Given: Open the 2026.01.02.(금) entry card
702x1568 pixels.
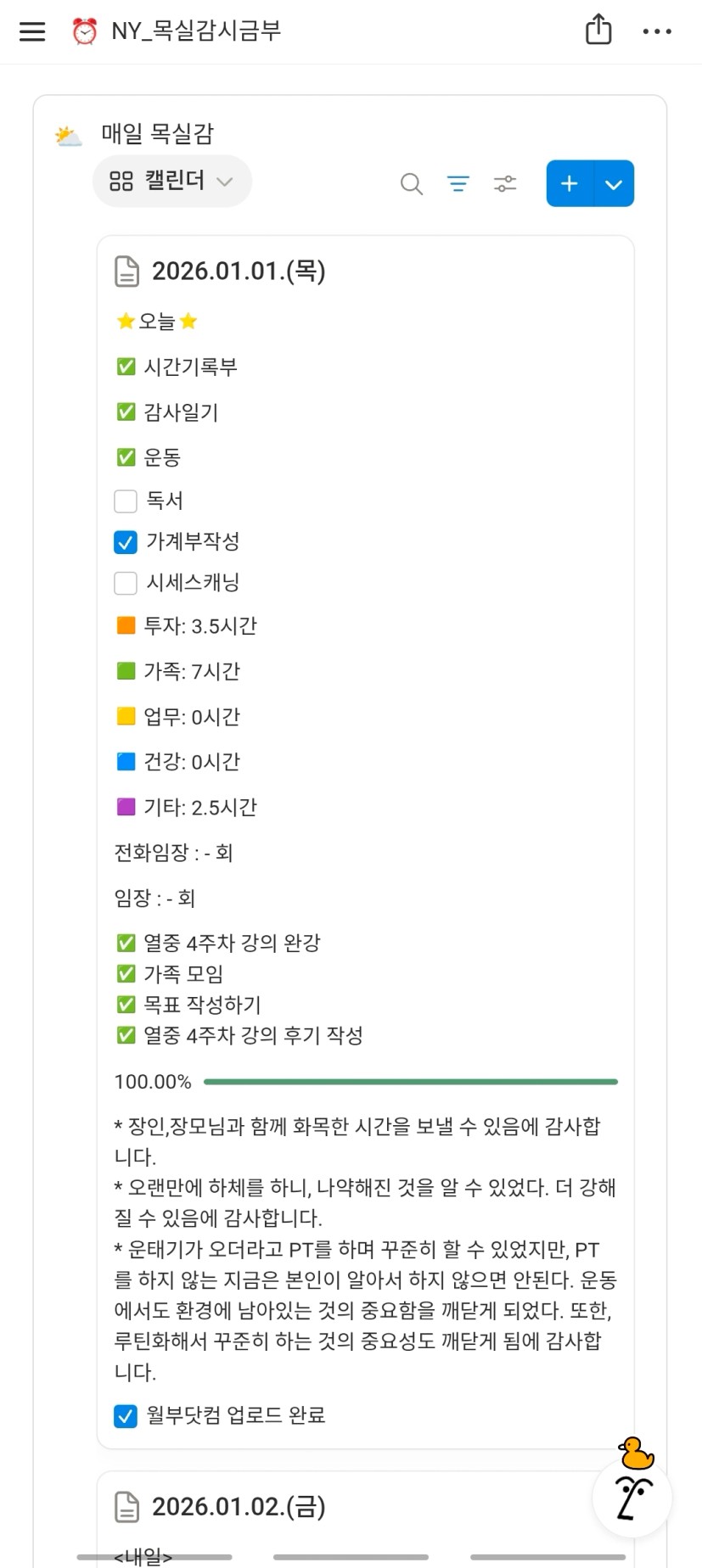Looking at the screenshot, I should [x=239, y=1507].
